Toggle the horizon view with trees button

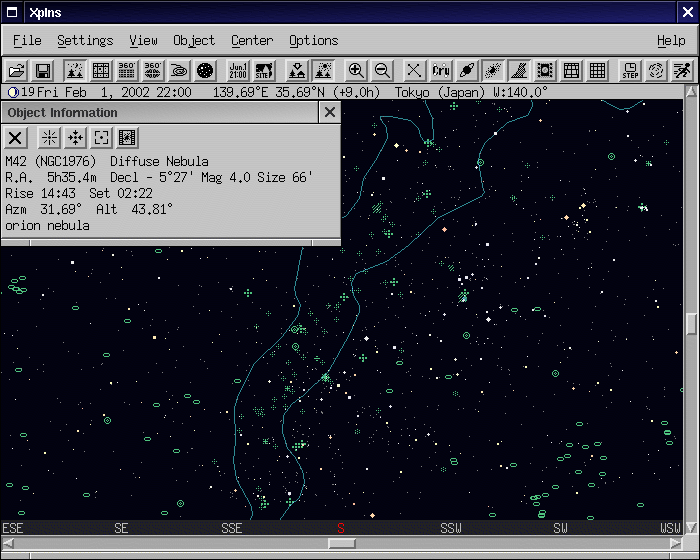click(x=323, y=71)
